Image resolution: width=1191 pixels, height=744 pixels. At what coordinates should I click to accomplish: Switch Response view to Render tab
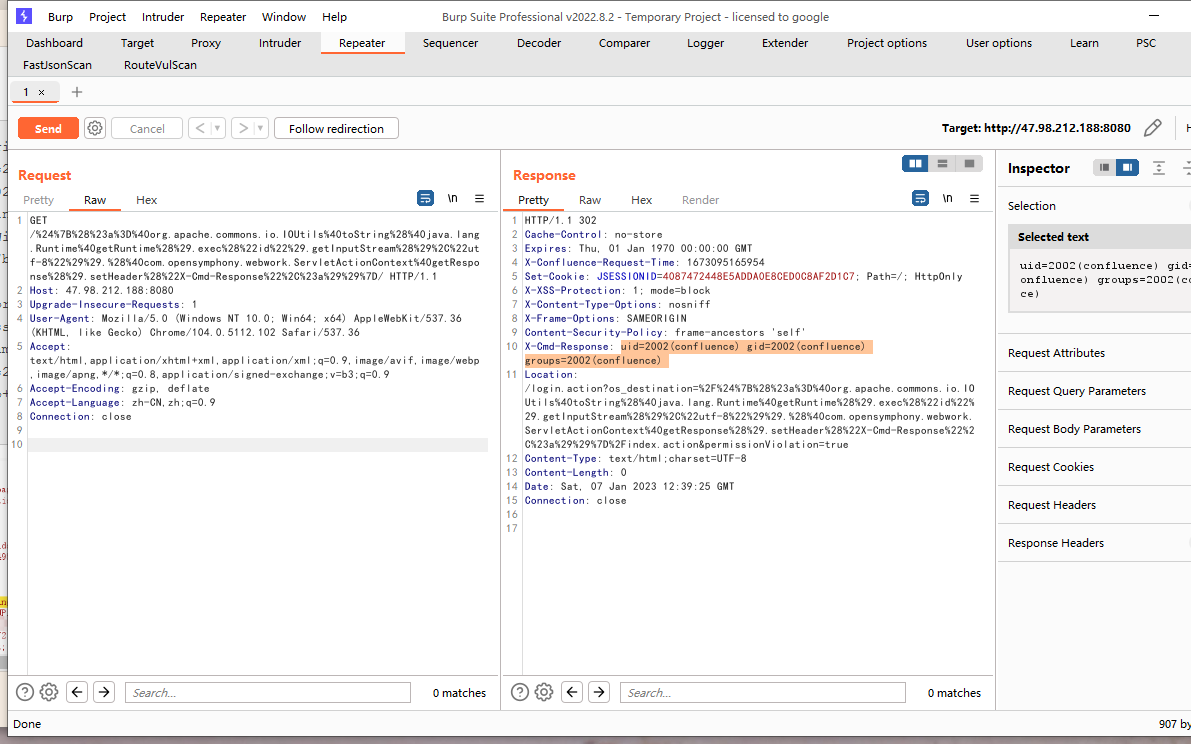click(700, 200)
